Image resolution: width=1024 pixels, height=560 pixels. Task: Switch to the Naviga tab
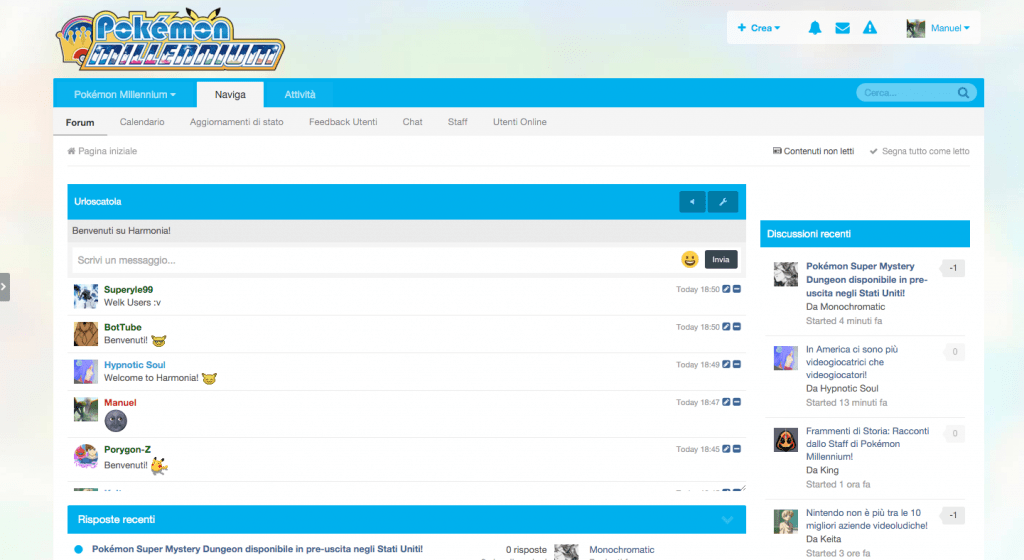231,95
